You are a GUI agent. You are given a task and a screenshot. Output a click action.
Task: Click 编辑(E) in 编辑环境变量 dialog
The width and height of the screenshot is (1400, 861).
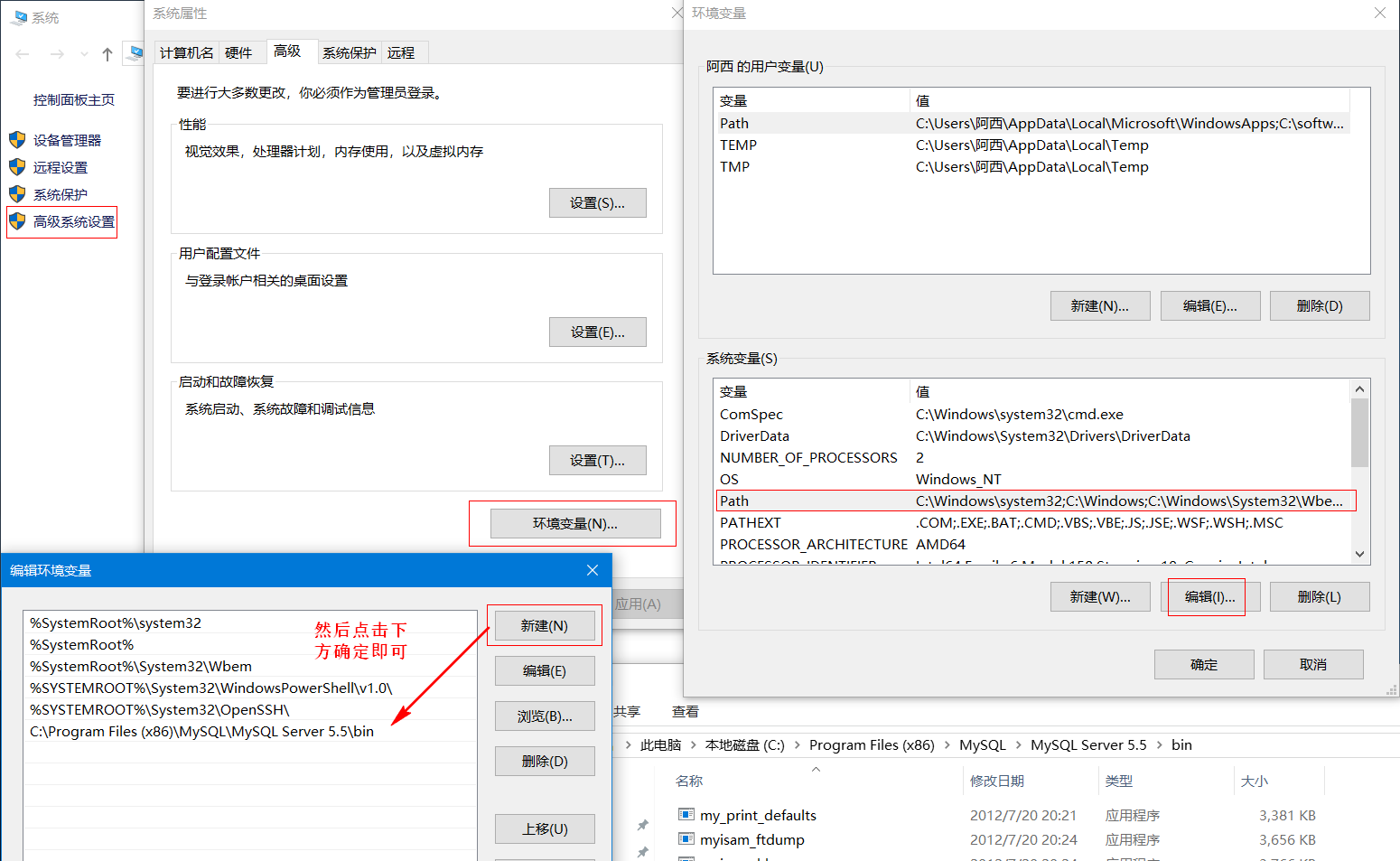click(x=545, y=671)
